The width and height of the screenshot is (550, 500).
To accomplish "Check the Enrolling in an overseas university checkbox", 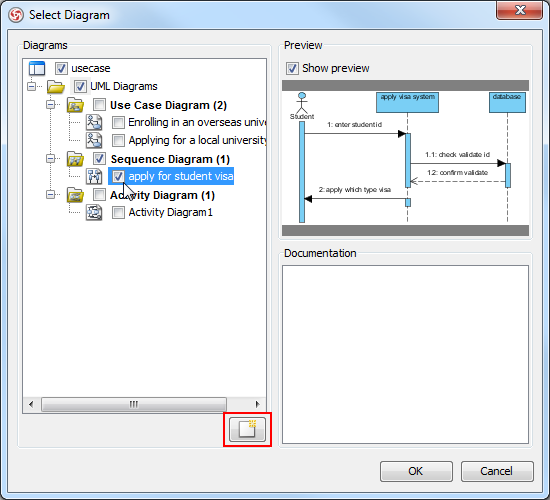I will tap(118, 122).
